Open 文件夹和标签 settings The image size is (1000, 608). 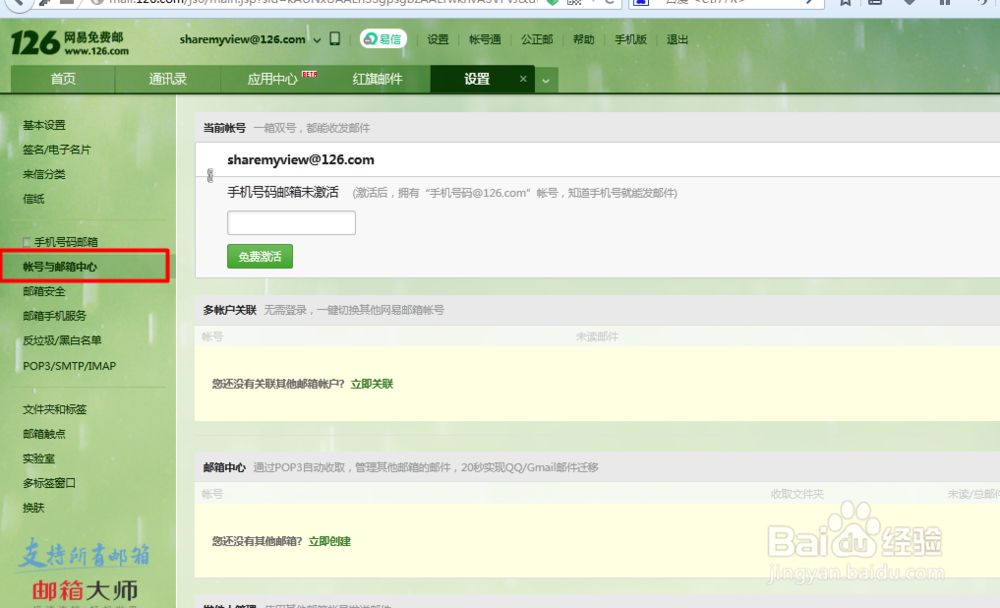click(x=54, y=409)
